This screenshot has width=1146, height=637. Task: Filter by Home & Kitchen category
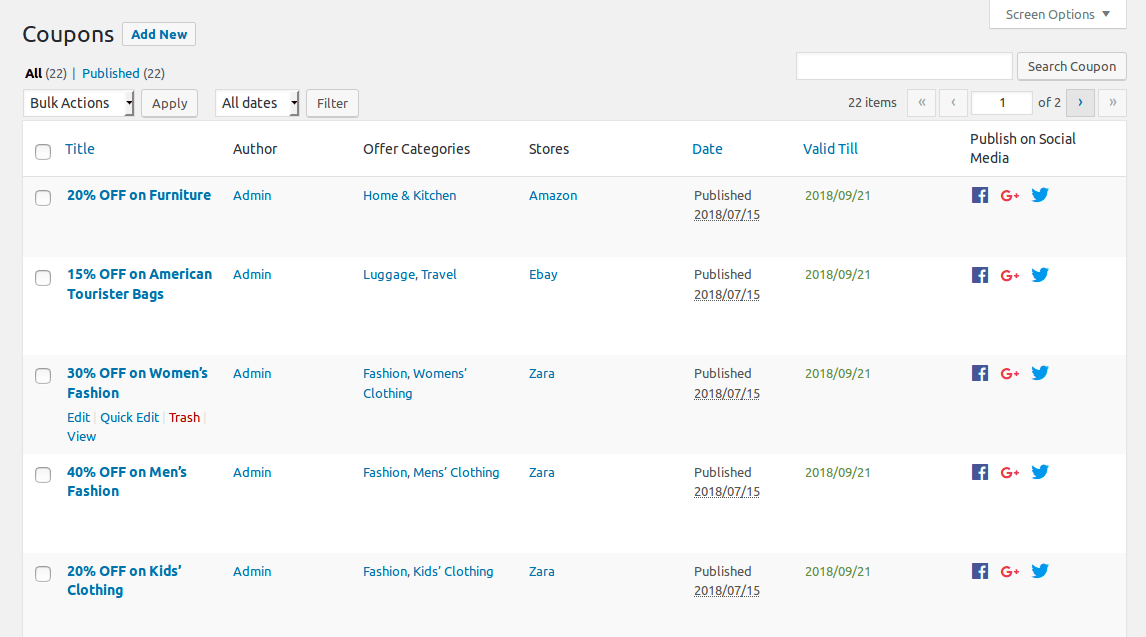click(x=409, y=195)
